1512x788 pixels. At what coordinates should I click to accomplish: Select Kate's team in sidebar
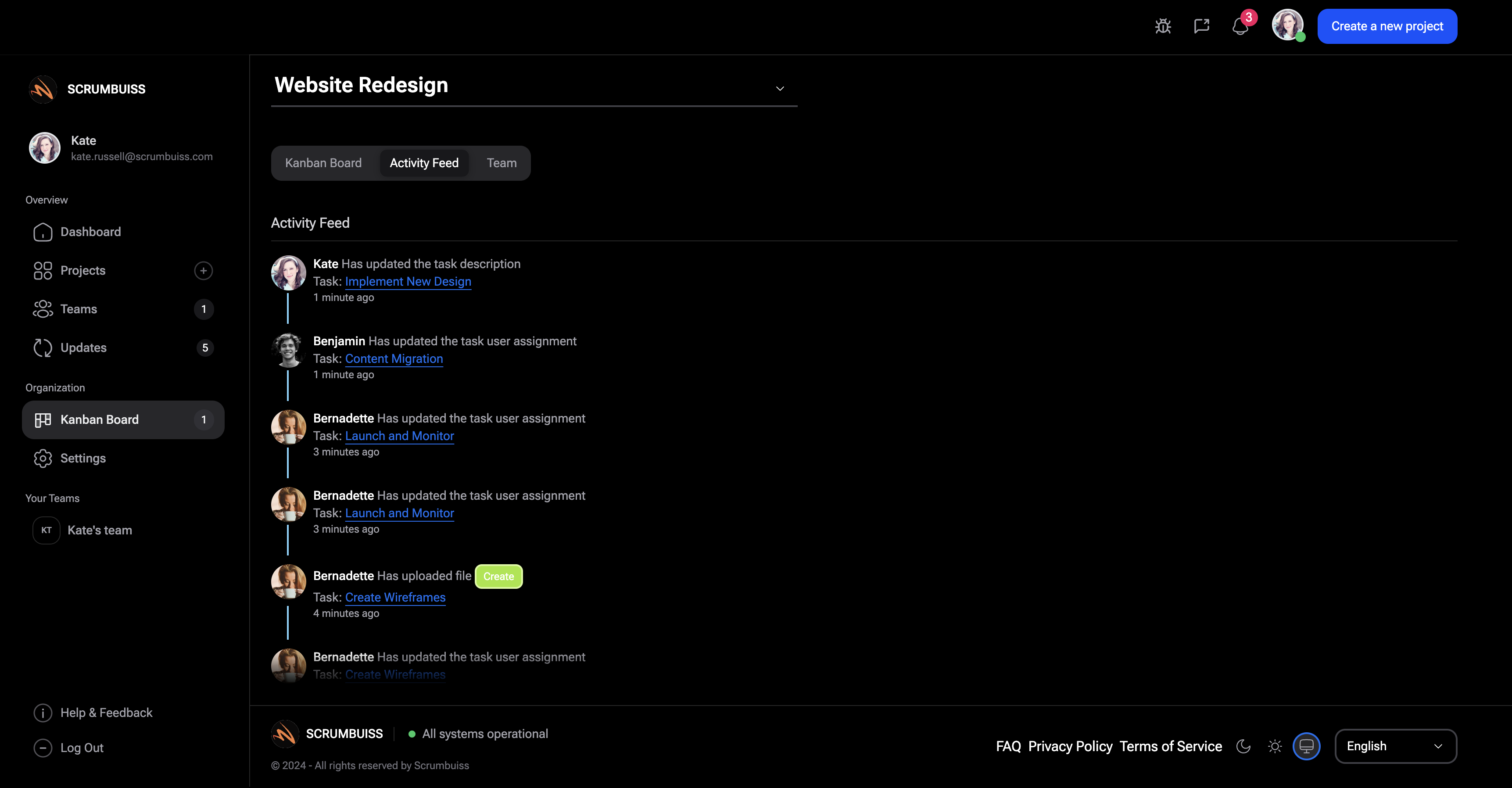[x=99, y=530]
